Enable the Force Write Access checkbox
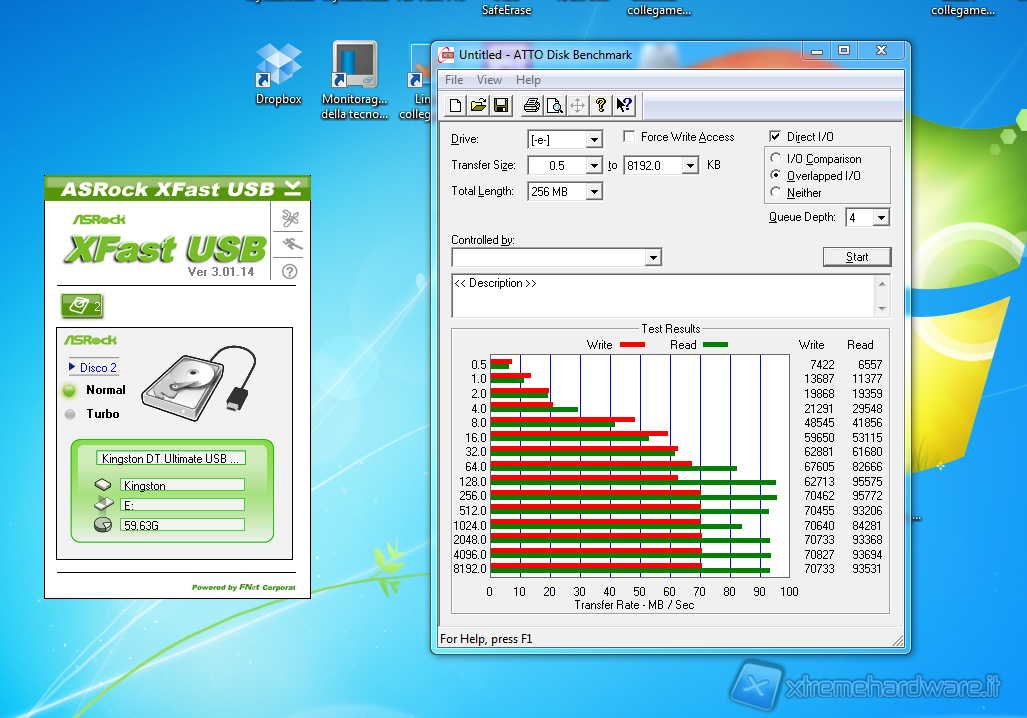The image size is (1027, 718). coord(630,137)
